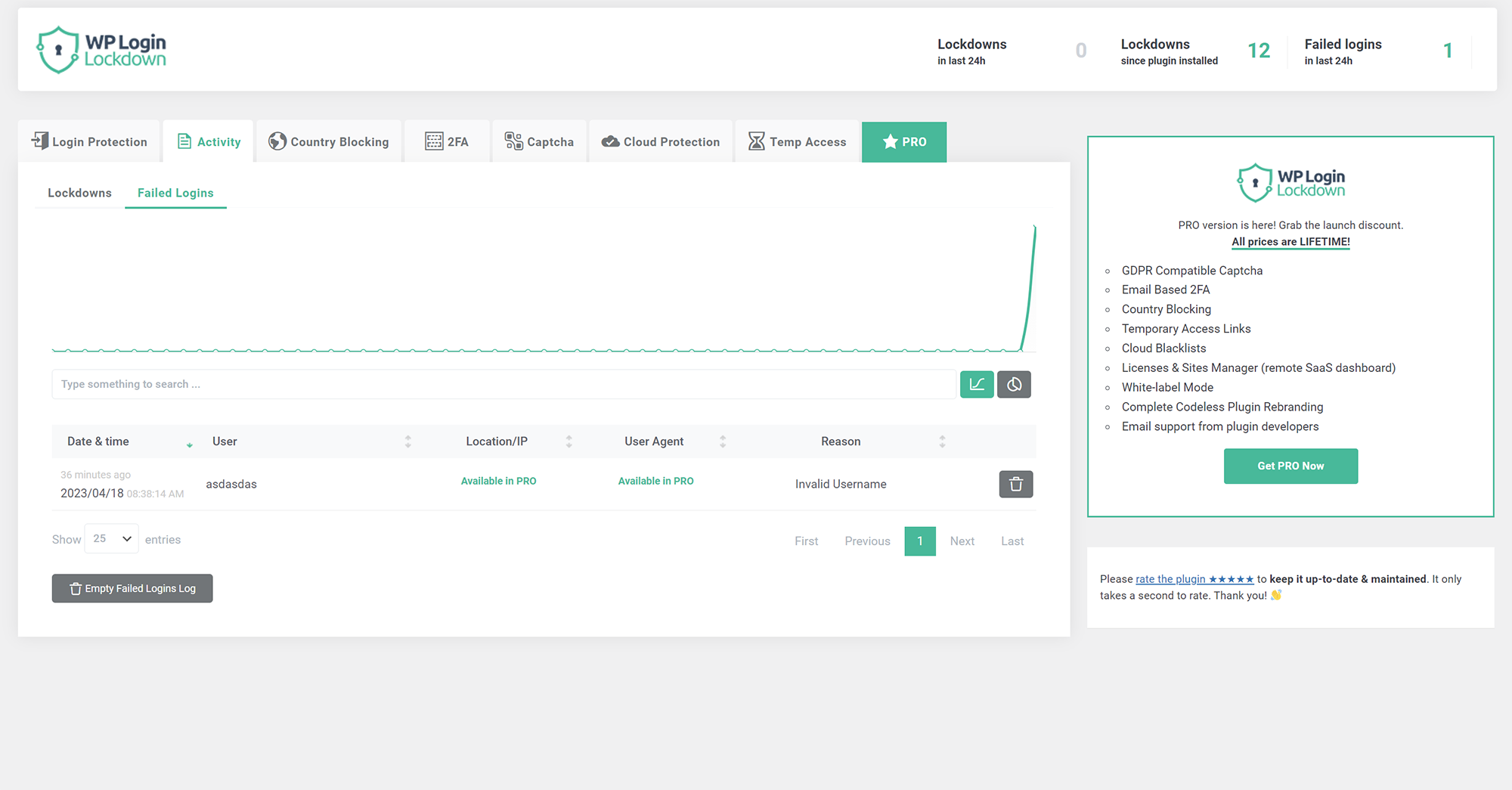Click the WP Login Lockdown header logo
Image resolution: width=1512 pixels, height=790 pixels.
pos(102,50)
